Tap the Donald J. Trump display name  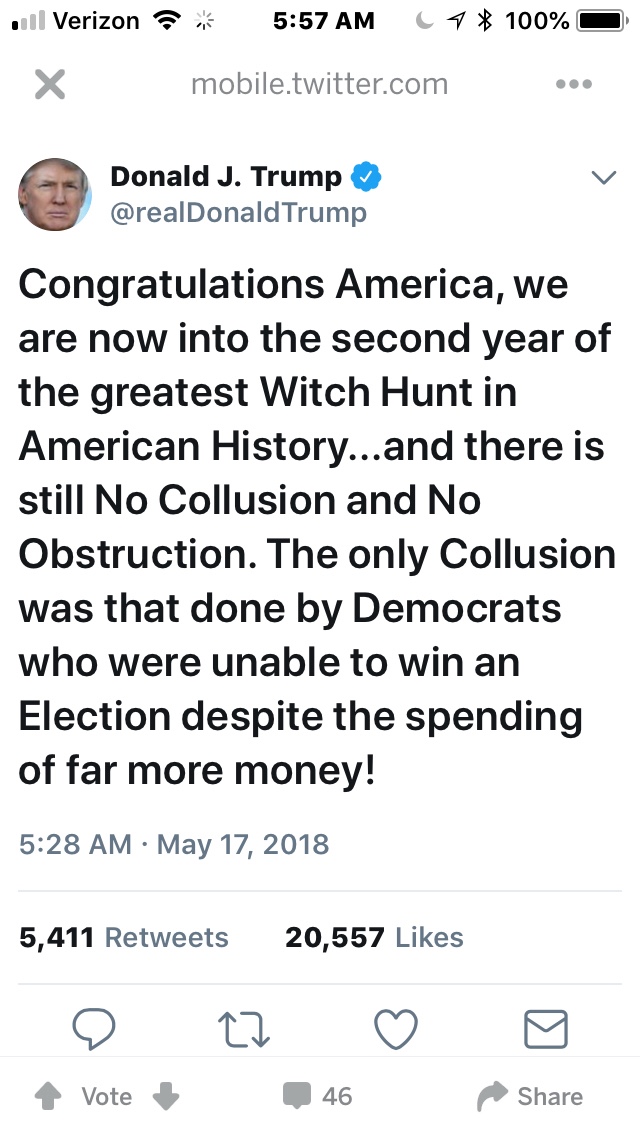(226, 177)
